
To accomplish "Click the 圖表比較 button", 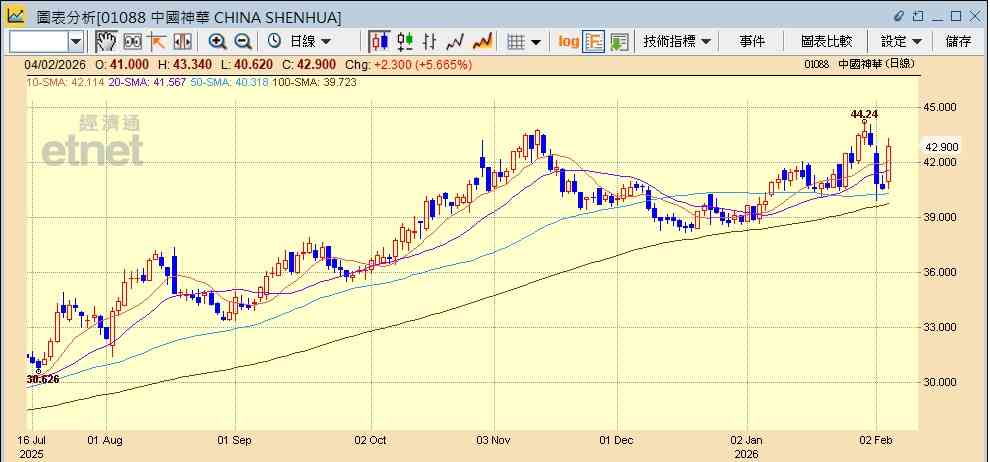I will pos(826,42).
